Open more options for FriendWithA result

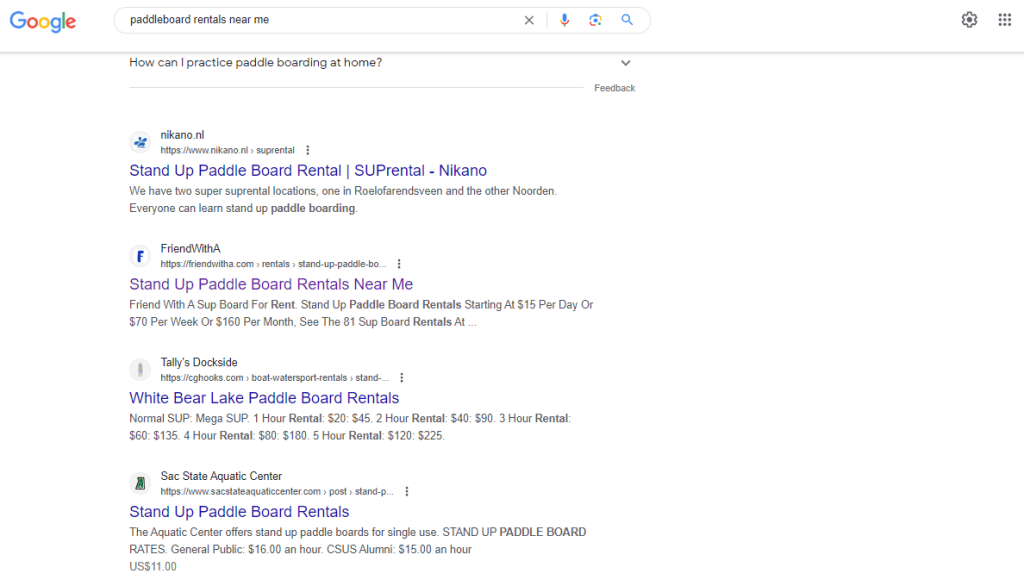[399, 264]
